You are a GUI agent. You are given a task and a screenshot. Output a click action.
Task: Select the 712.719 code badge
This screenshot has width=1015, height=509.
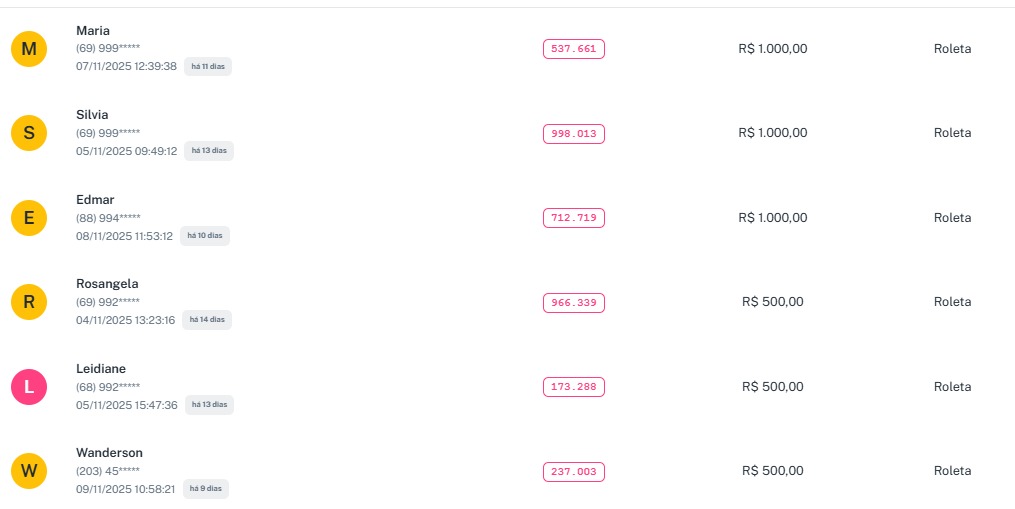573,218
